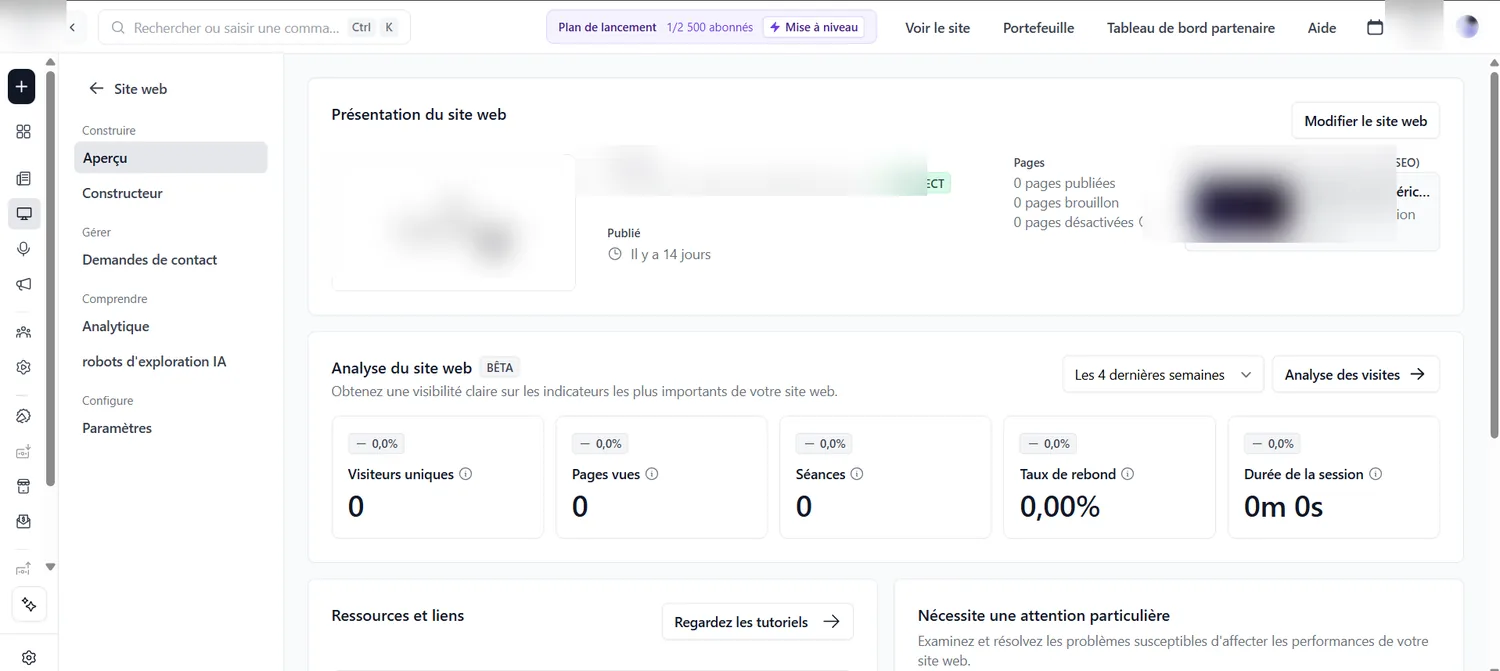Focus the Rechercher ou saisir une commande field
1500x671 pixels.
pos(254,28)
